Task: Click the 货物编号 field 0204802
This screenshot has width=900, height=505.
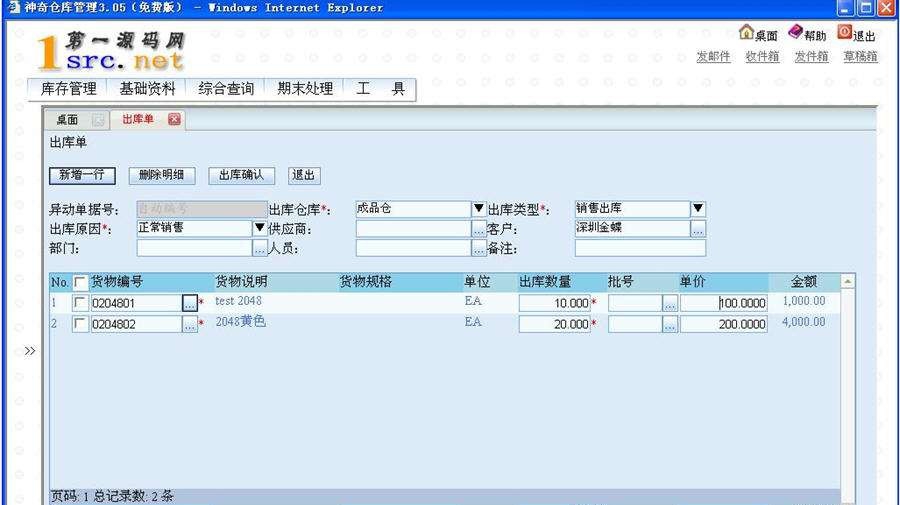Action: [137, 324]
